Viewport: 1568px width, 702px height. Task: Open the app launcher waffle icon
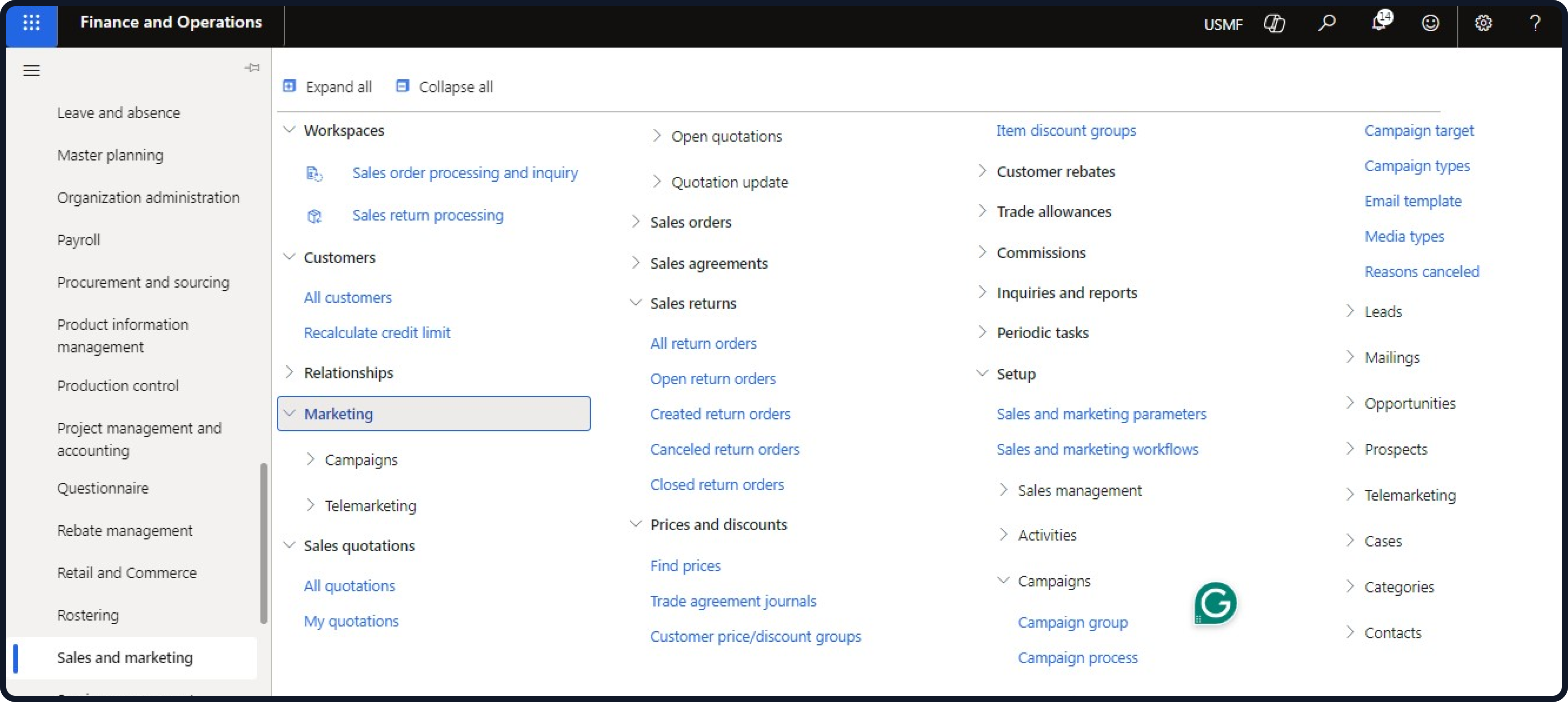pos(32,23)
